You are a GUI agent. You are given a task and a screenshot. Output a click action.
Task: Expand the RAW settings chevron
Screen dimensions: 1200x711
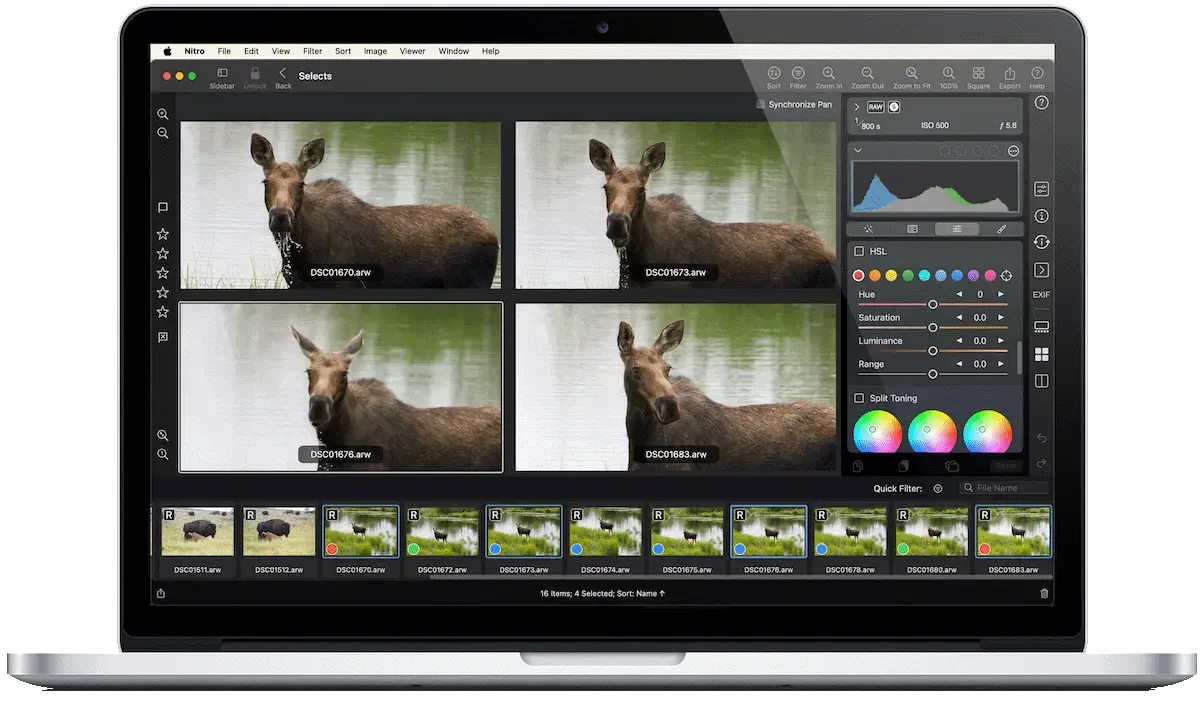(x=857, y=105)
